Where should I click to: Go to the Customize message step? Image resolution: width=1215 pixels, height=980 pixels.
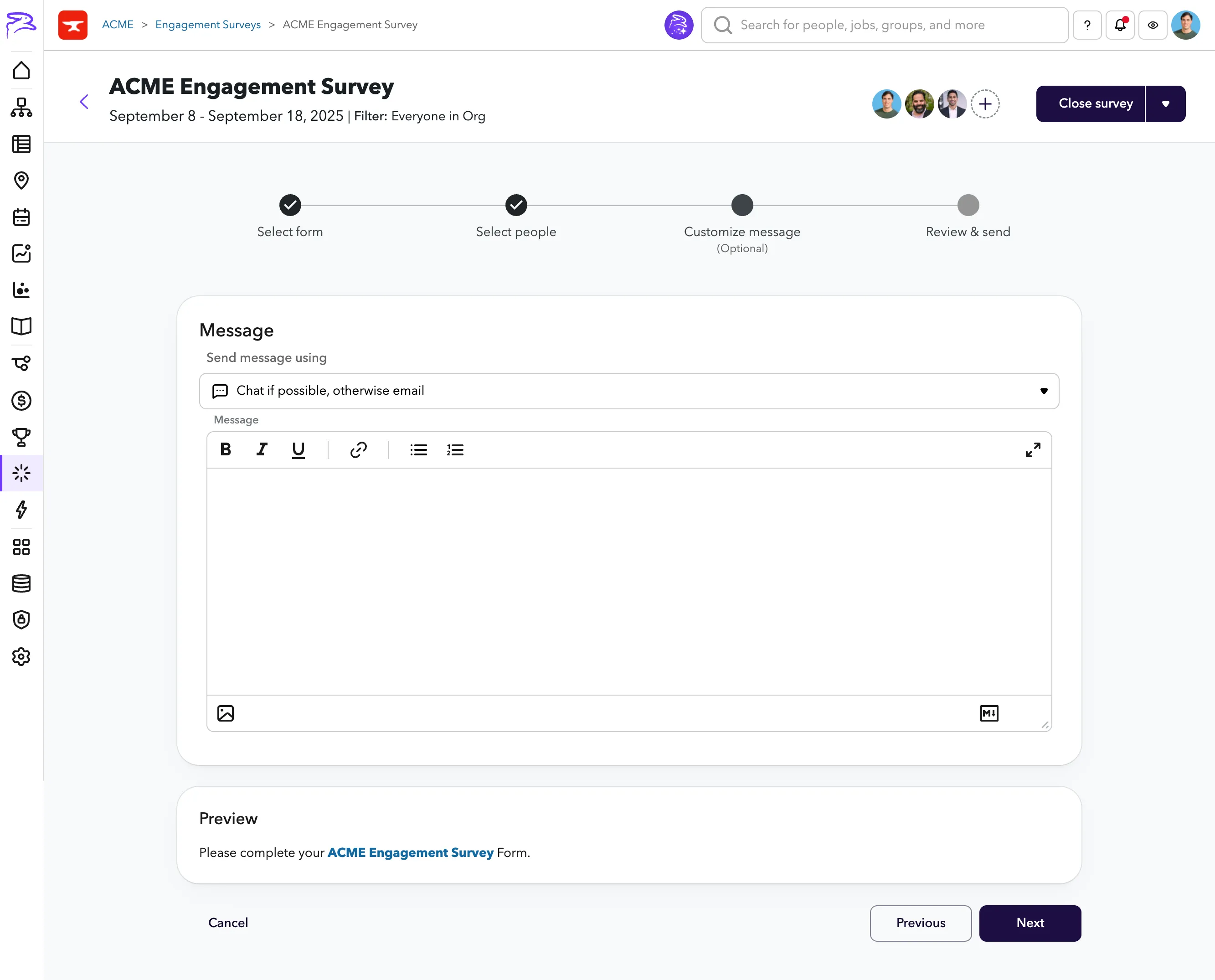742,206
